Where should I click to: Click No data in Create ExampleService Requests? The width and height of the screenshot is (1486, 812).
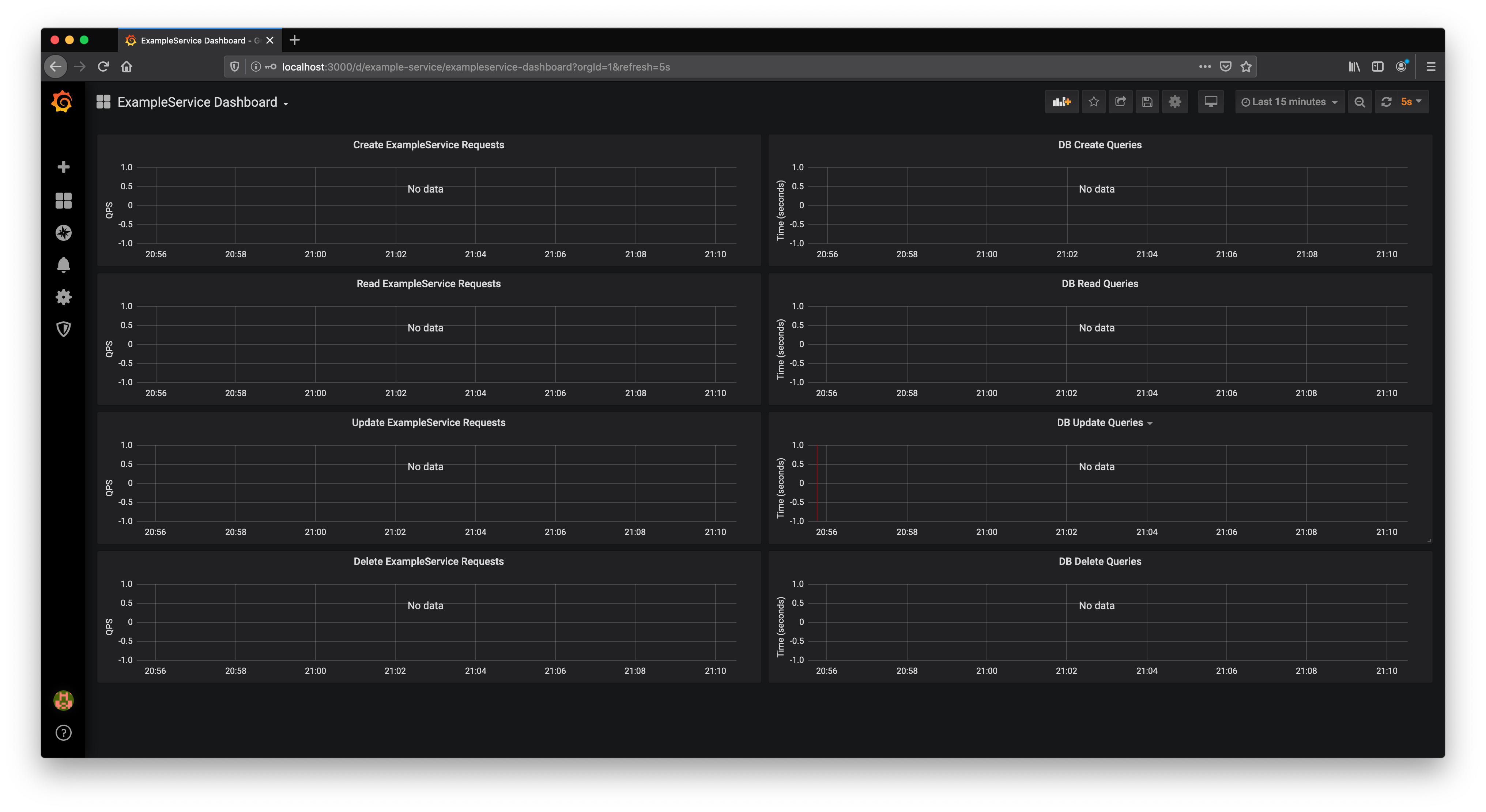[x=425, y=189]
